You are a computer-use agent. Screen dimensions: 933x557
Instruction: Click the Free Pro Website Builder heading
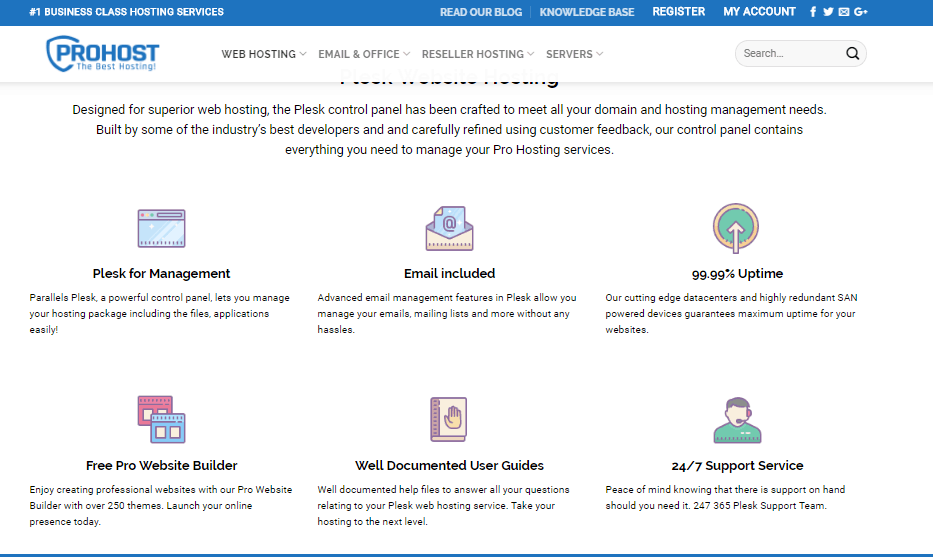pos(161,465)
